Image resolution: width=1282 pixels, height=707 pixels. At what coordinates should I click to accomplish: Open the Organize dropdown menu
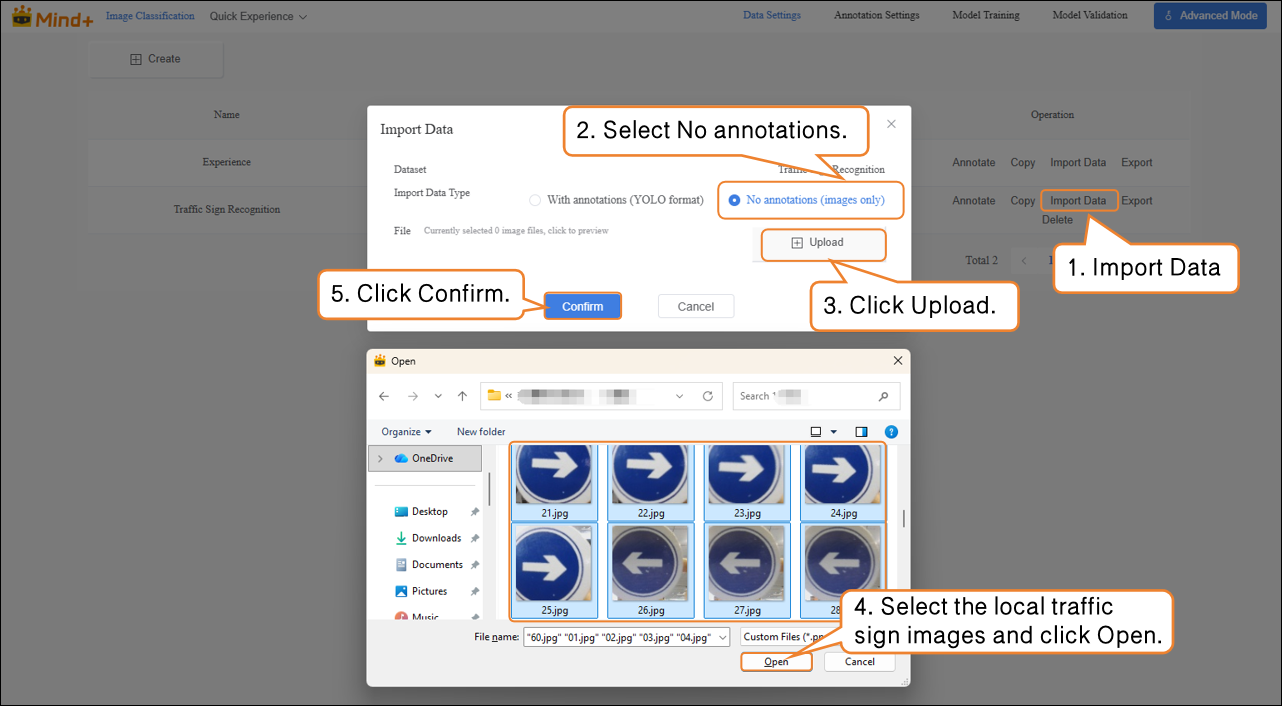pyautogui.click(x=406, y=432)
